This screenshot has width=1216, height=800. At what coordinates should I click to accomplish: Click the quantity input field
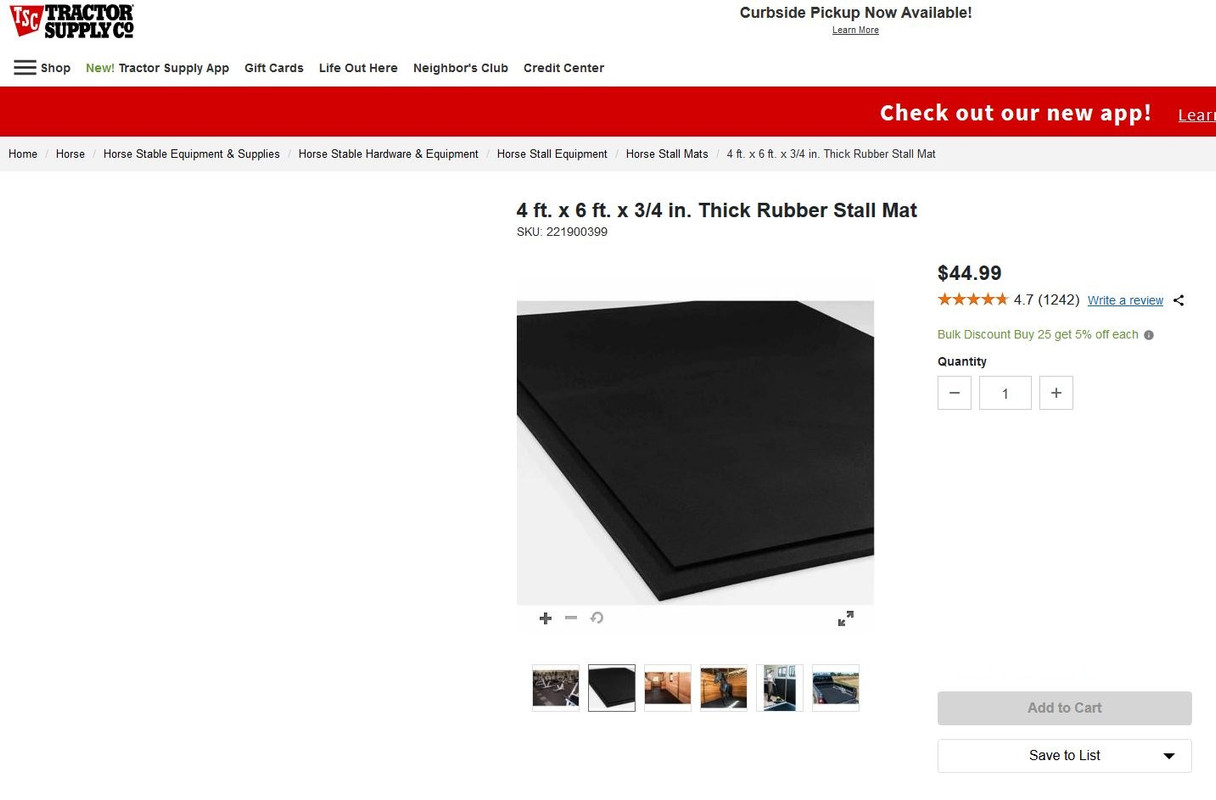click(x=1005, y=393)
